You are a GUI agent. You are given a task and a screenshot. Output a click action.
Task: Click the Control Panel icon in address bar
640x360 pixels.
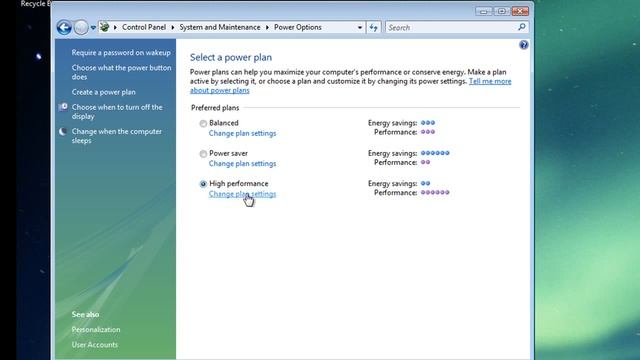point(104,27)
